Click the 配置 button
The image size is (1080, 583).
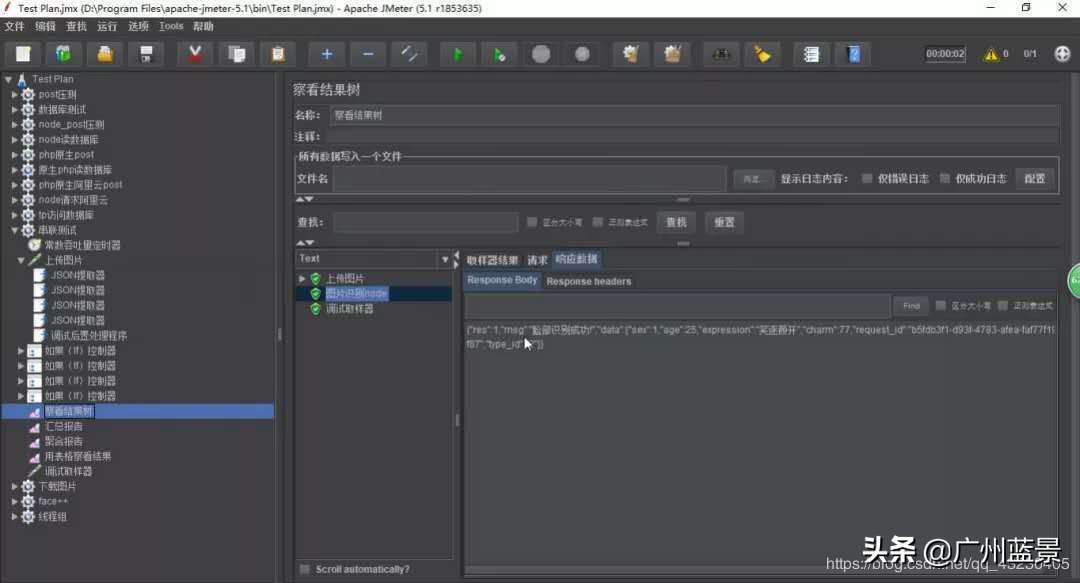[x=1035, y=179]
